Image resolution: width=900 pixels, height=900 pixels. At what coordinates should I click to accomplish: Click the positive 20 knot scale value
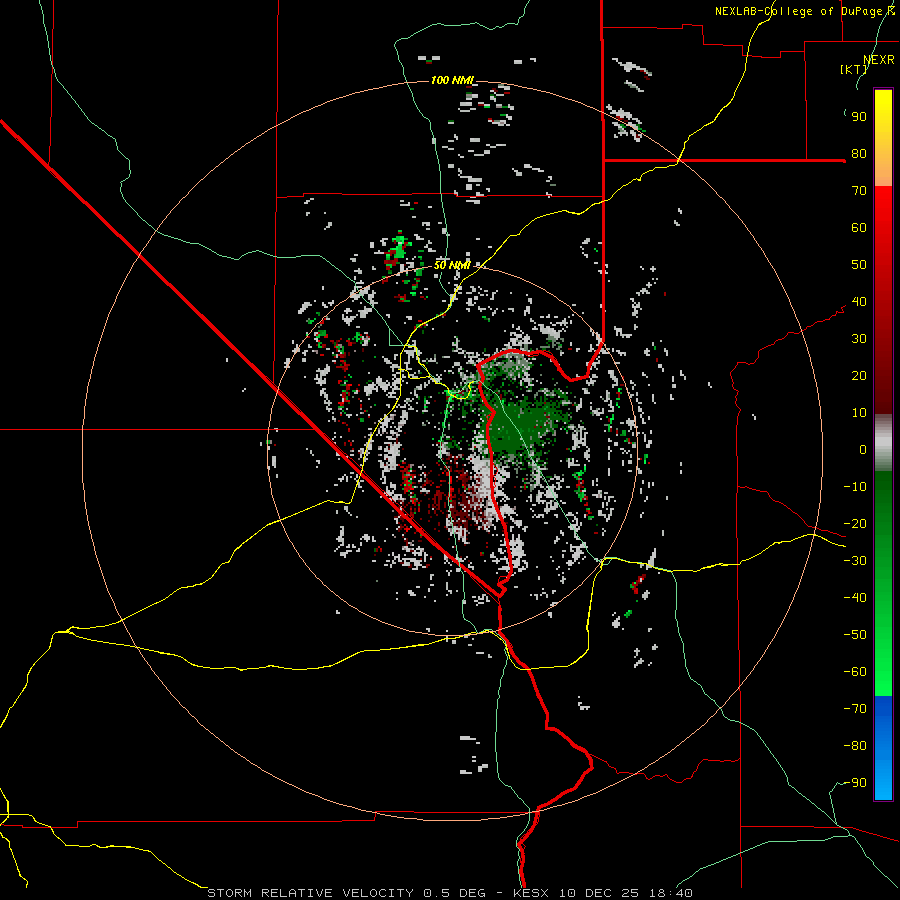coord(859,376)
